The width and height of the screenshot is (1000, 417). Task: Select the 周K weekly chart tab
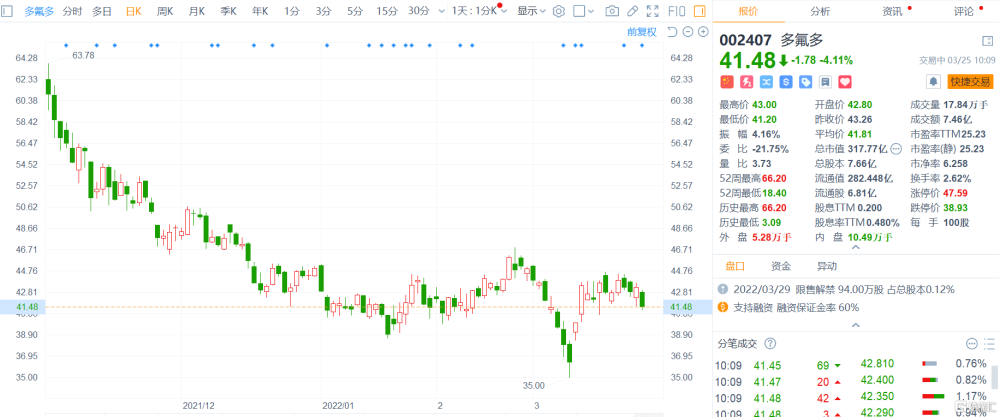click(x=165, y=11)
